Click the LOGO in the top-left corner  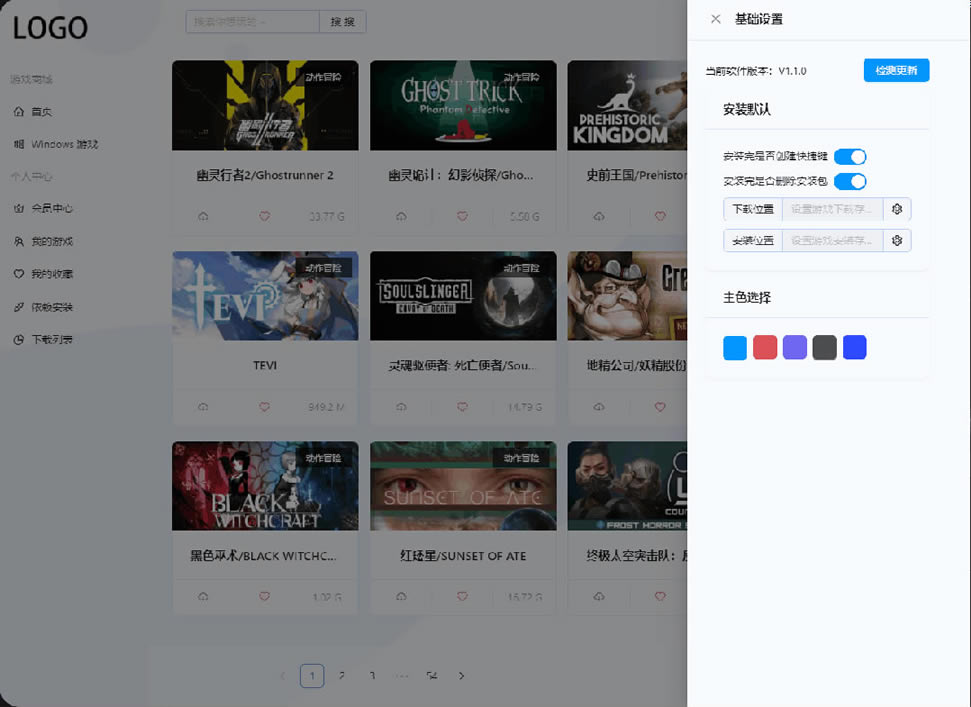tap(50, 28)
